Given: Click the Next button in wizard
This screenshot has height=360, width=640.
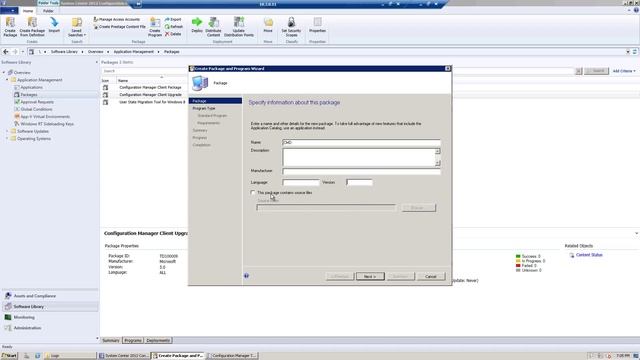Looking at the screenshot, I should [x=370, y=277].
